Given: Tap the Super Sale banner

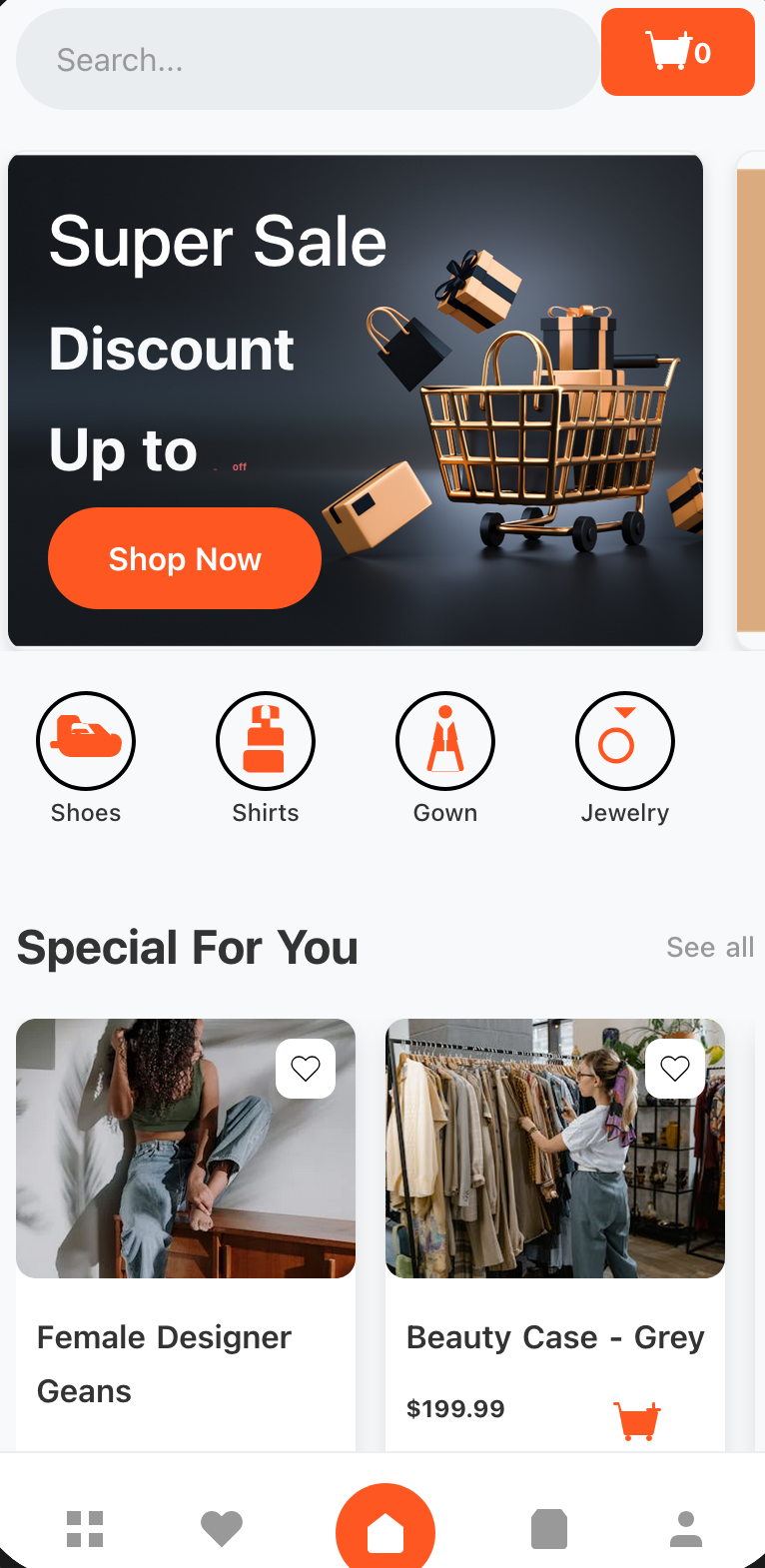Looking at the screenshot, I should 356,399.
